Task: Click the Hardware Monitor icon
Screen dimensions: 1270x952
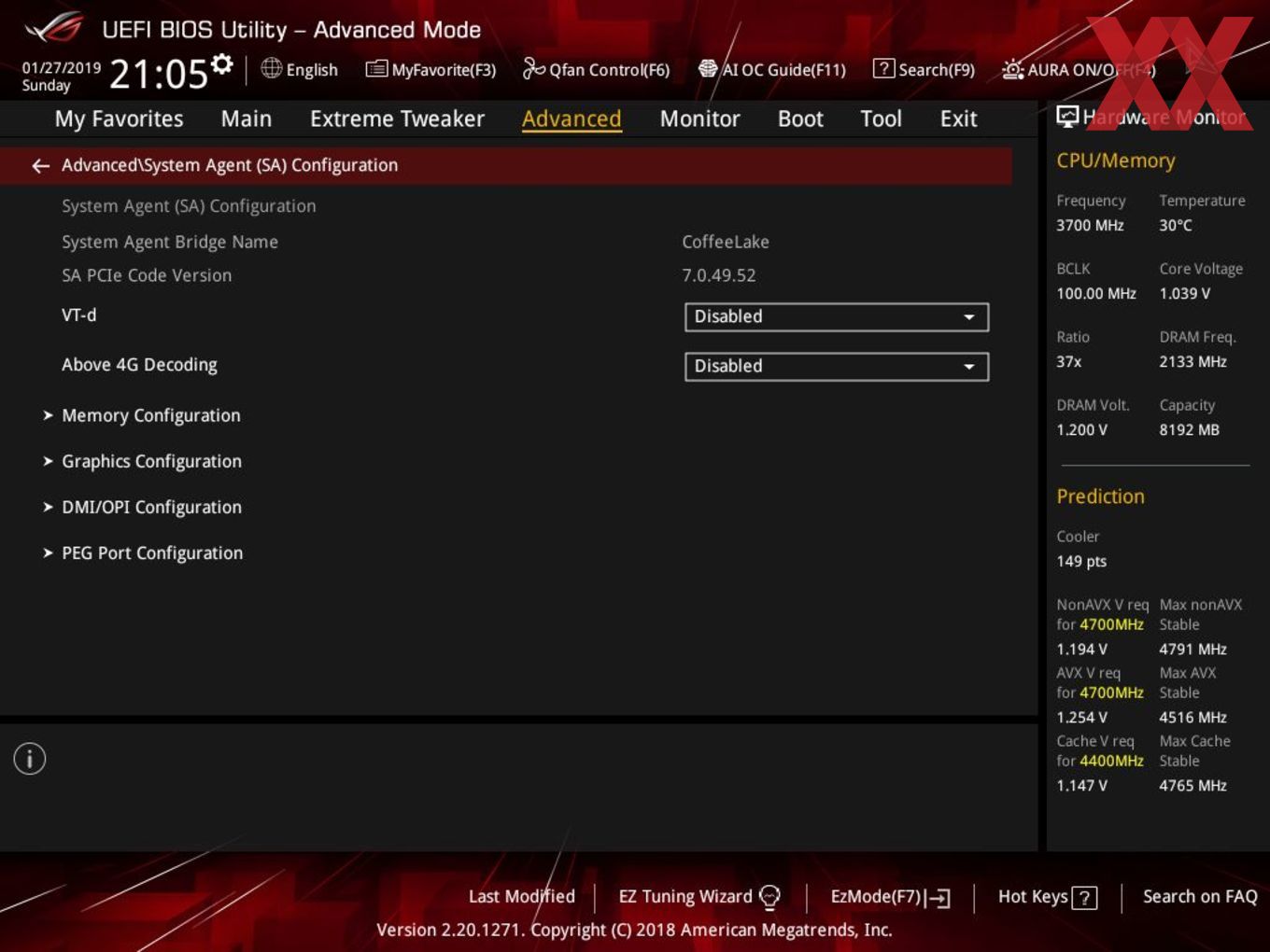Action: pos(1067,117)
